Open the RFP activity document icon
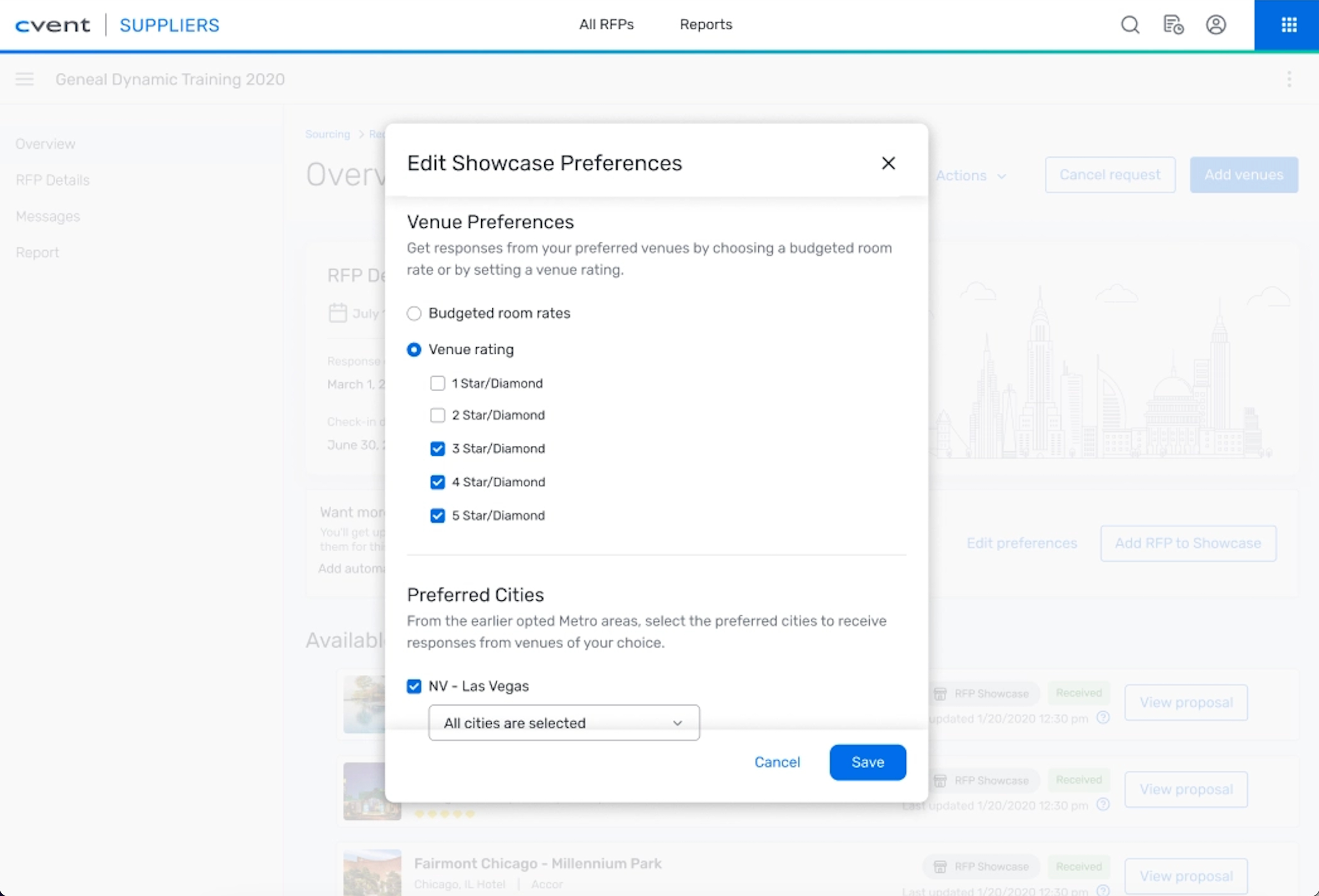Viewport: 1319px width, 896px height. pyautogui.click(x=1173, y=25)
